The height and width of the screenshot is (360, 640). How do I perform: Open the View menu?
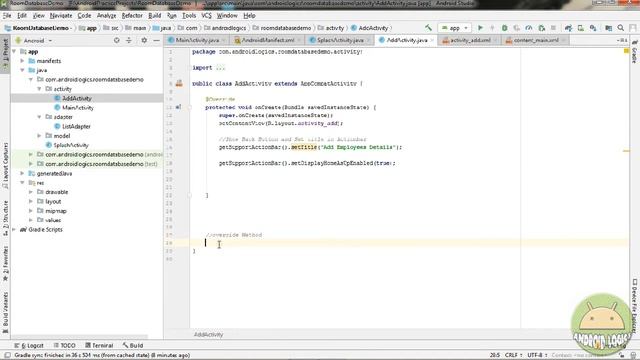click(x=38, y=16)
